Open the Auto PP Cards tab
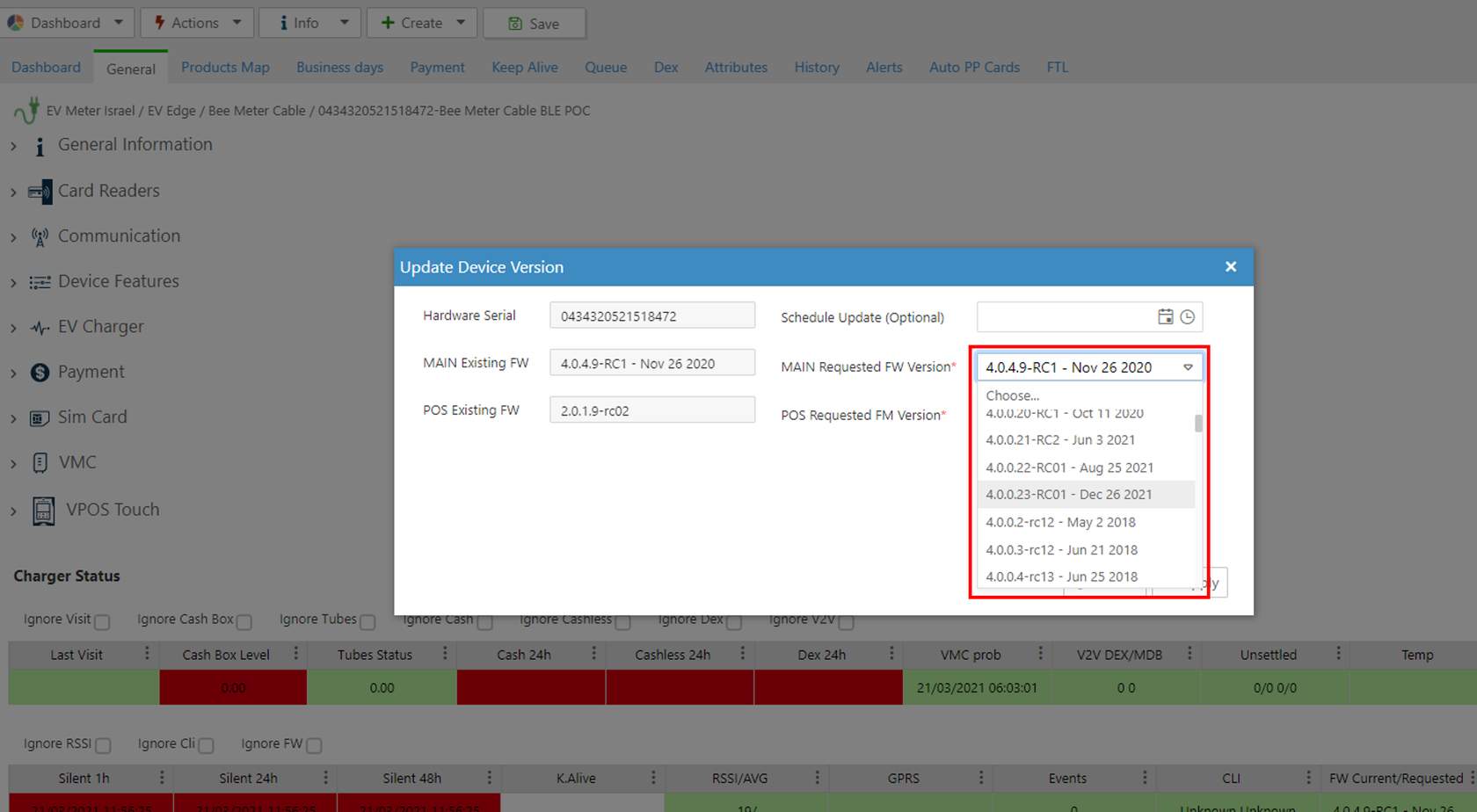Image resolution: width=1477 pixels, height=812 pixels. click(x=974, y=67)
